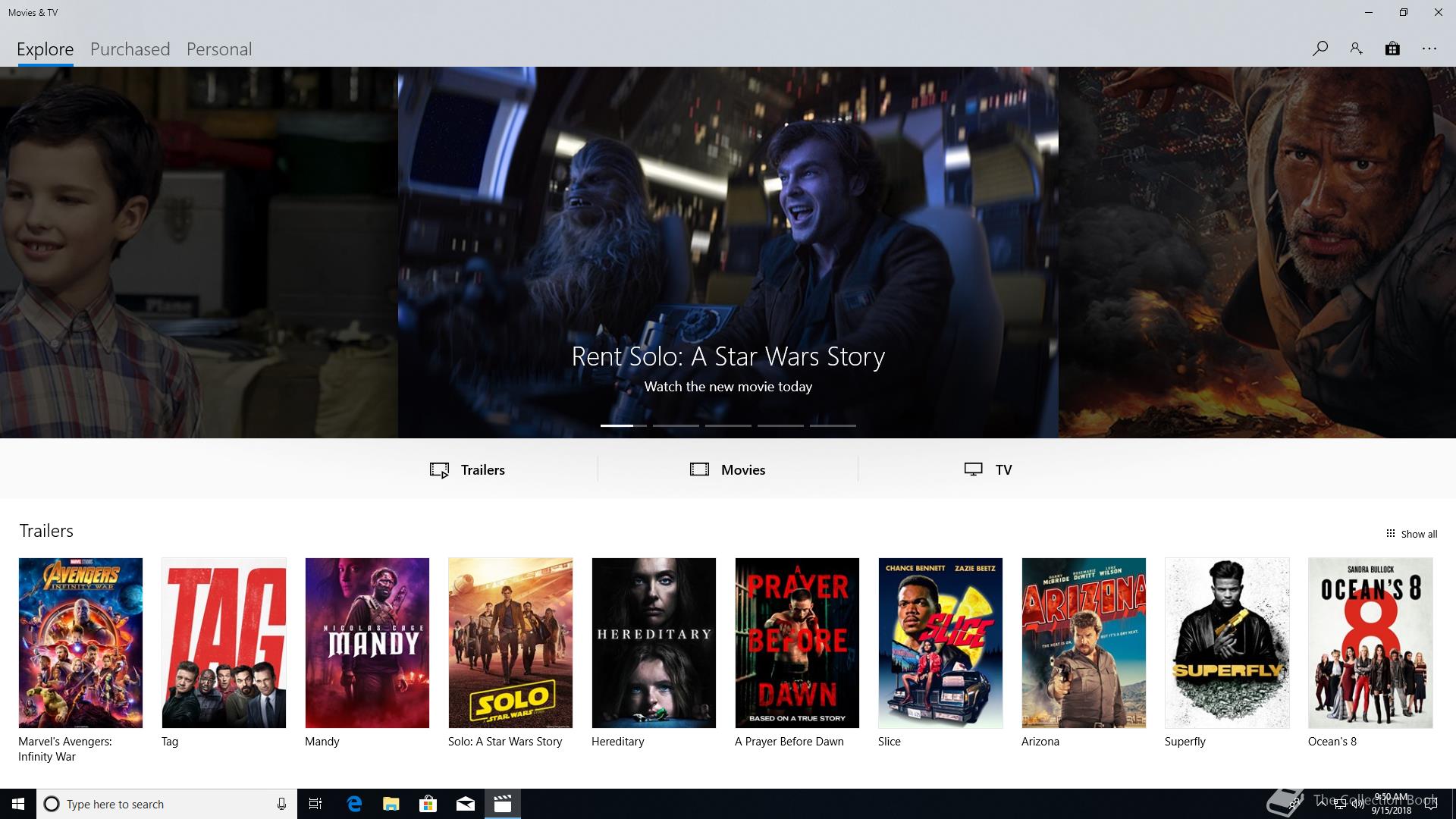1456x819 pixels.
Task: Open the Superfly movie poster
Action: [1227, 643]
